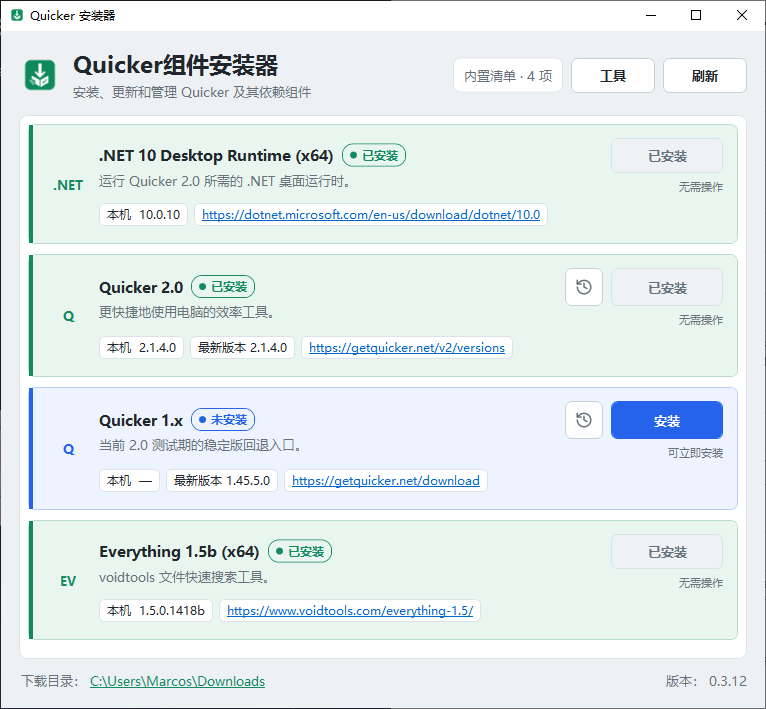The width and height of the screenshot is (766, 709).
Task: Click the .NET component icon
Action: [x=68, y=185]
